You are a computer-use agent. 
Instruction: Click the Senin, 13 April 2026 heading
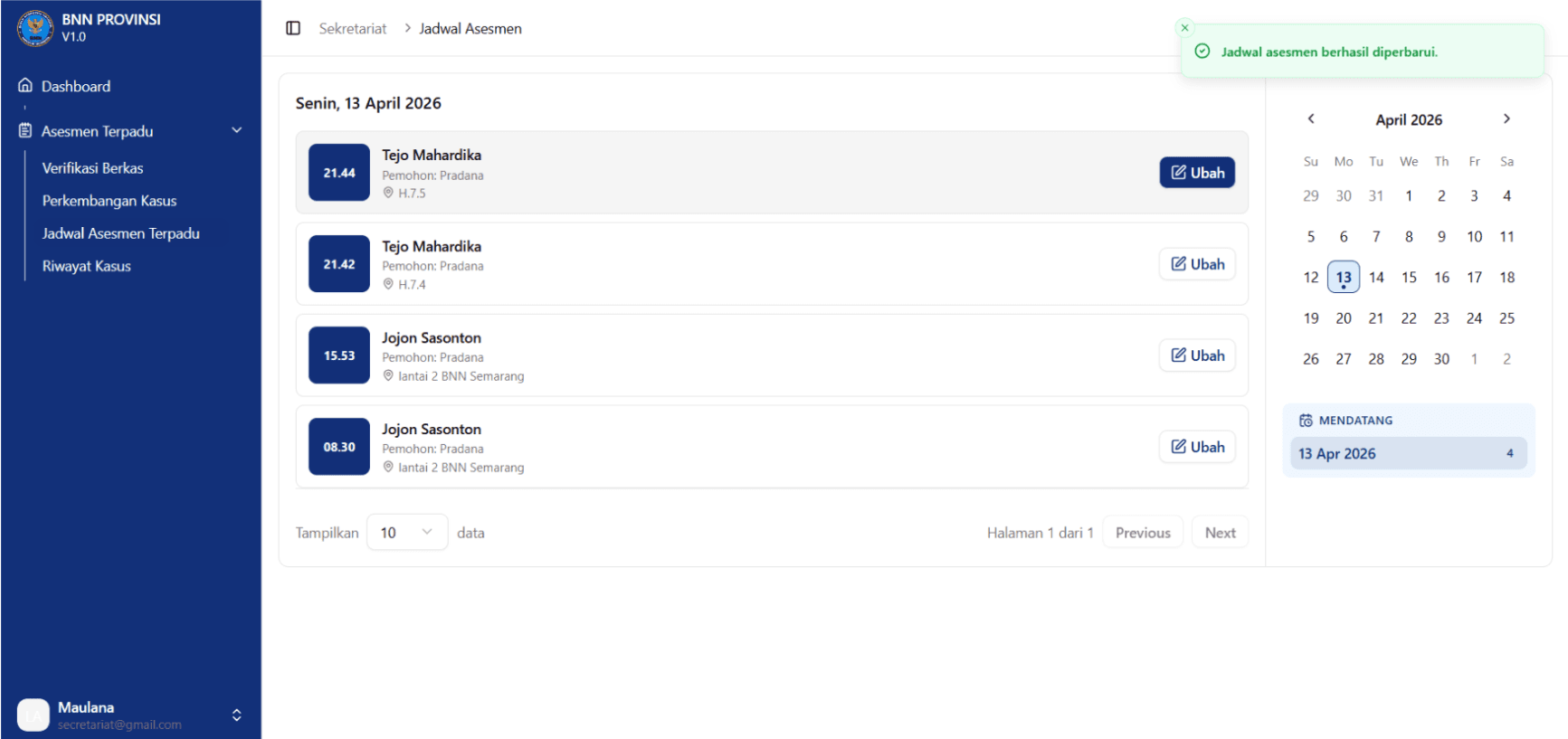(368, 103)
